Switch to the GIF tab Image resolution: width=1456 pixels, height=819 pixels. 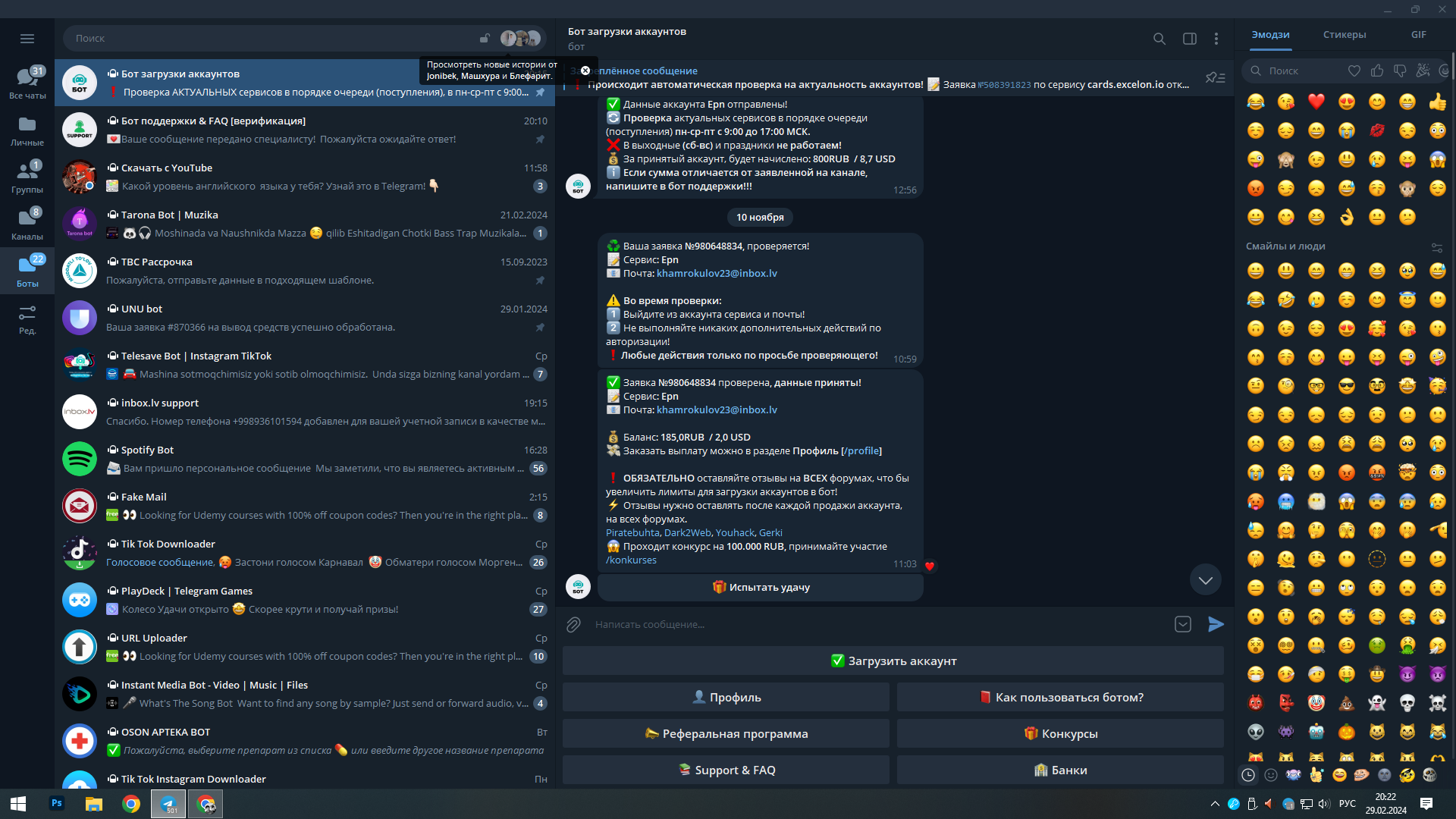(x=1418, y=35)
